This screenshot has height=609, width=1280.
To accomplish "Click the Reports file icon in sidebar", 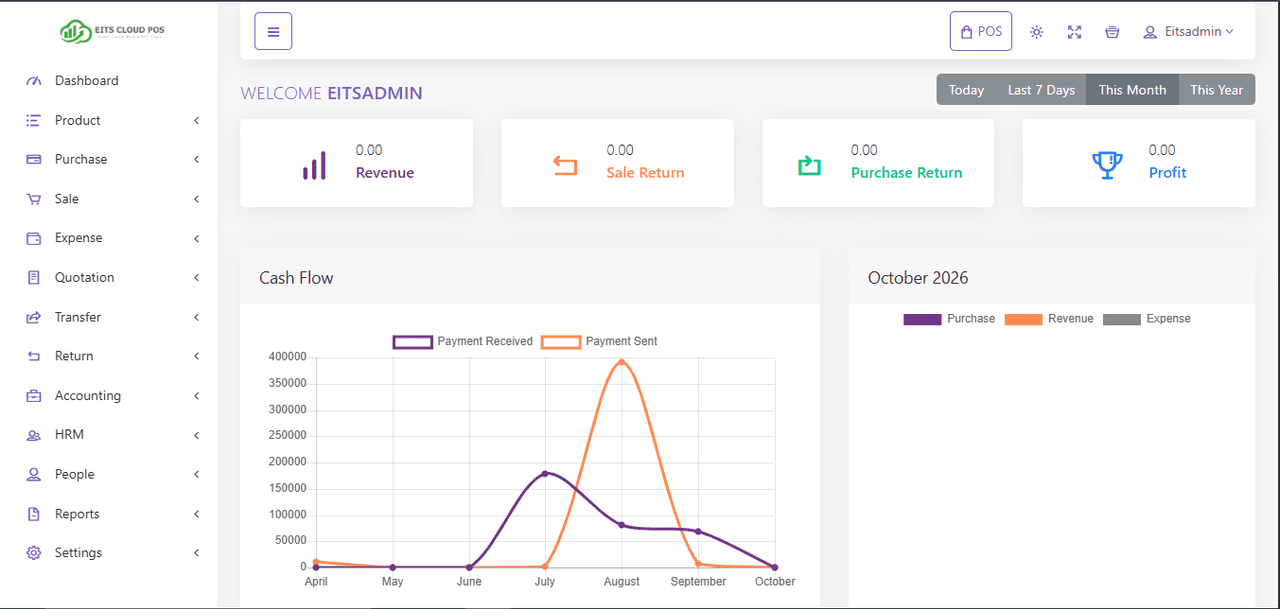I will (x=34, y=514).
